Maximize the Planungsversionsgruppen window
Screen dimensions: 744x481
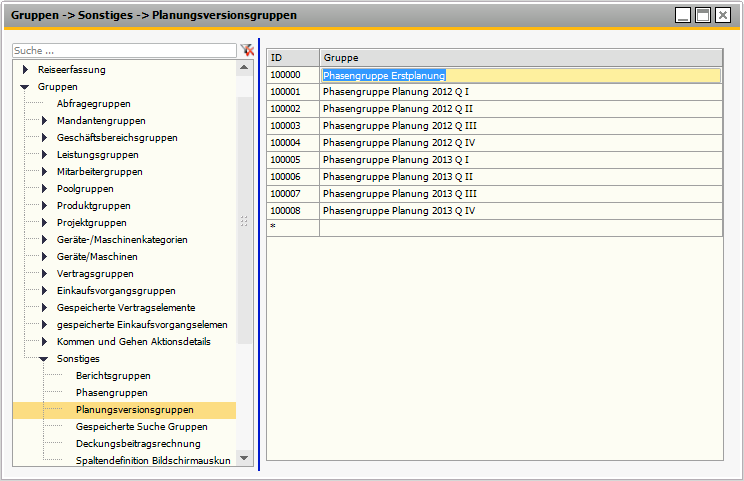coord(703,15)
